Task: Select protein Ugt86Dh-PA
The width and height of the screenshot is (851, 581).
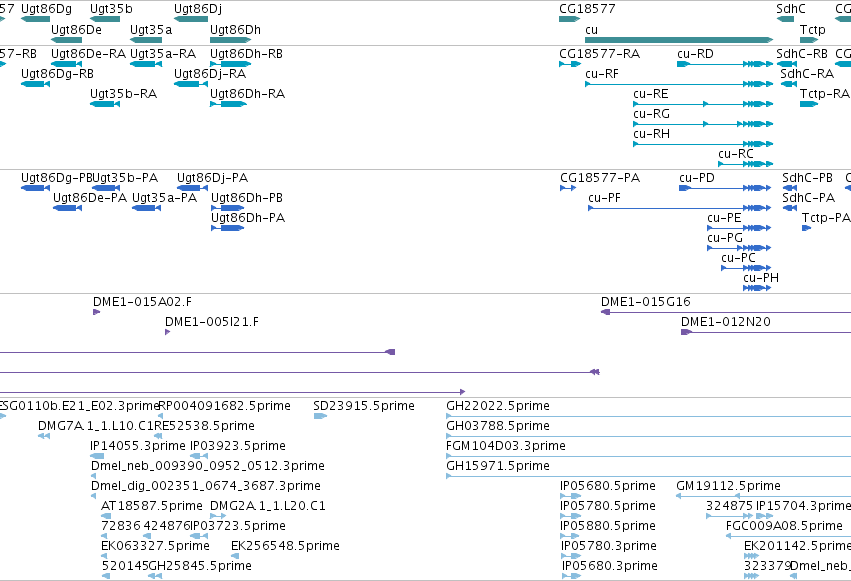Action: pyautogui.click(x=227, y=228)
